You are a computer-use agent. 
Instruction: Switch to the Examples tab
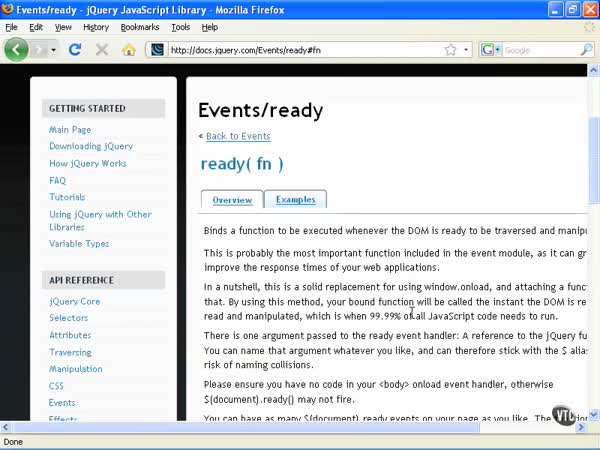(x=295, y=200)
